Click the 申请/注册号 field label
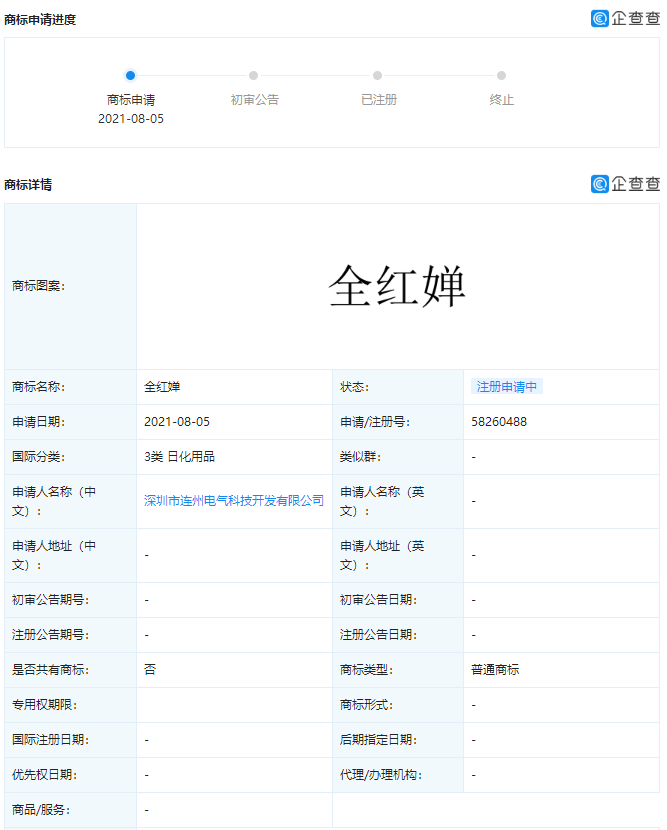667x830 pixels. point(375,422)
